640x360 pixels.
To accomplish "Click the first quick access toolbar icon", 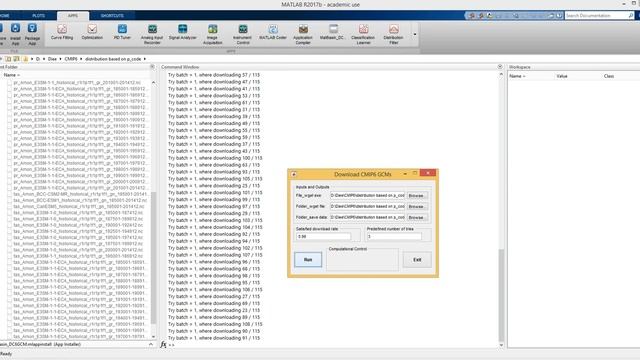I will [x=472, y=16].
